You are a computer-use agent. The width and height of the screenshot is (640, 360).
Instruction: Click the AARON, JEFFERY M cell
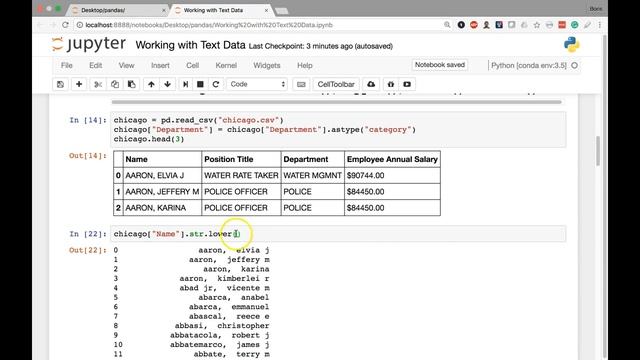pyautogui.click(x=162, y=191)
